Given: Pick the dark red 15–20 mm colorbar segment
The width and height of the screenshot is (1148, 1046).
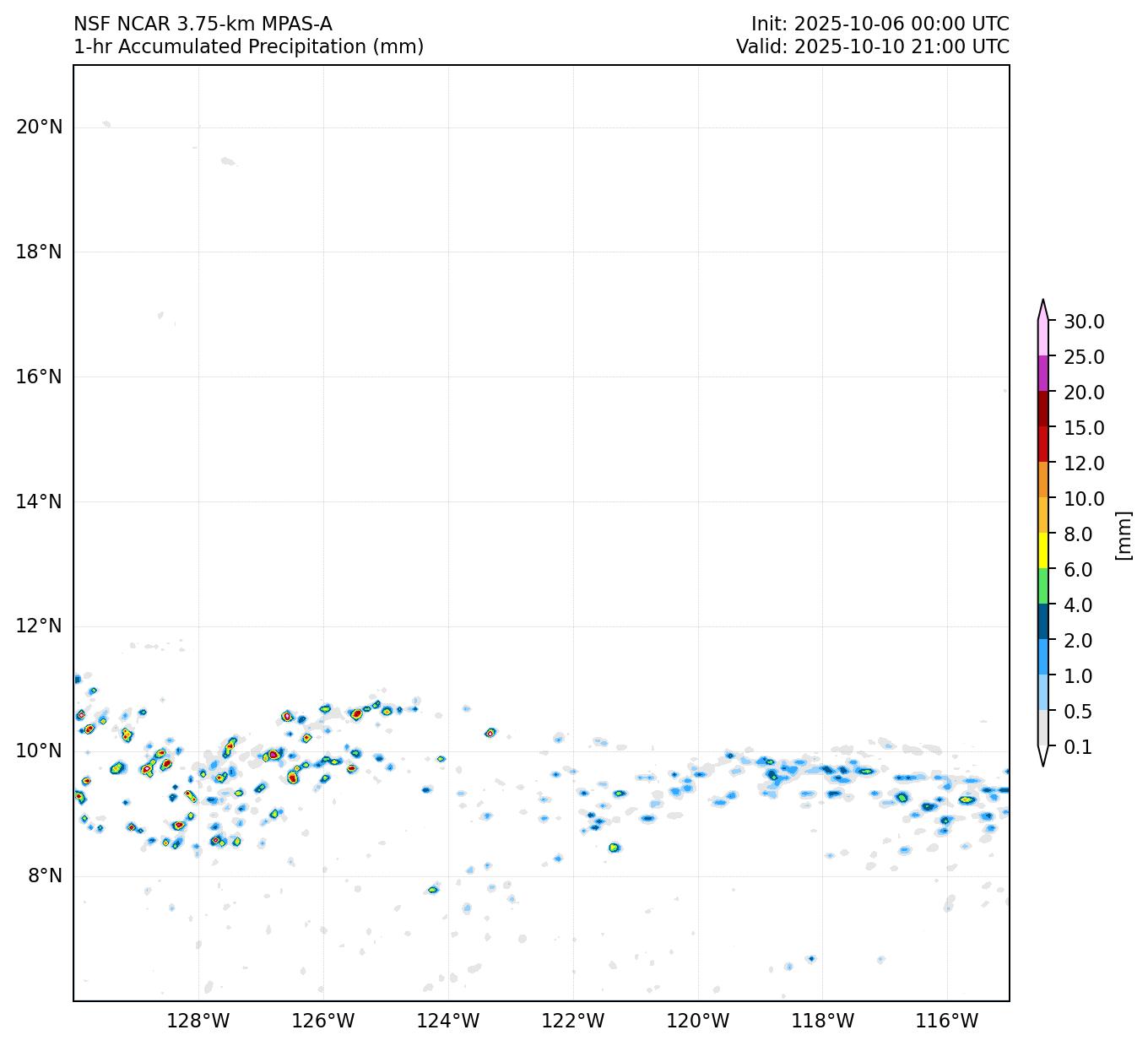Looking at the screenshot, I should (x=1043, y=409).
